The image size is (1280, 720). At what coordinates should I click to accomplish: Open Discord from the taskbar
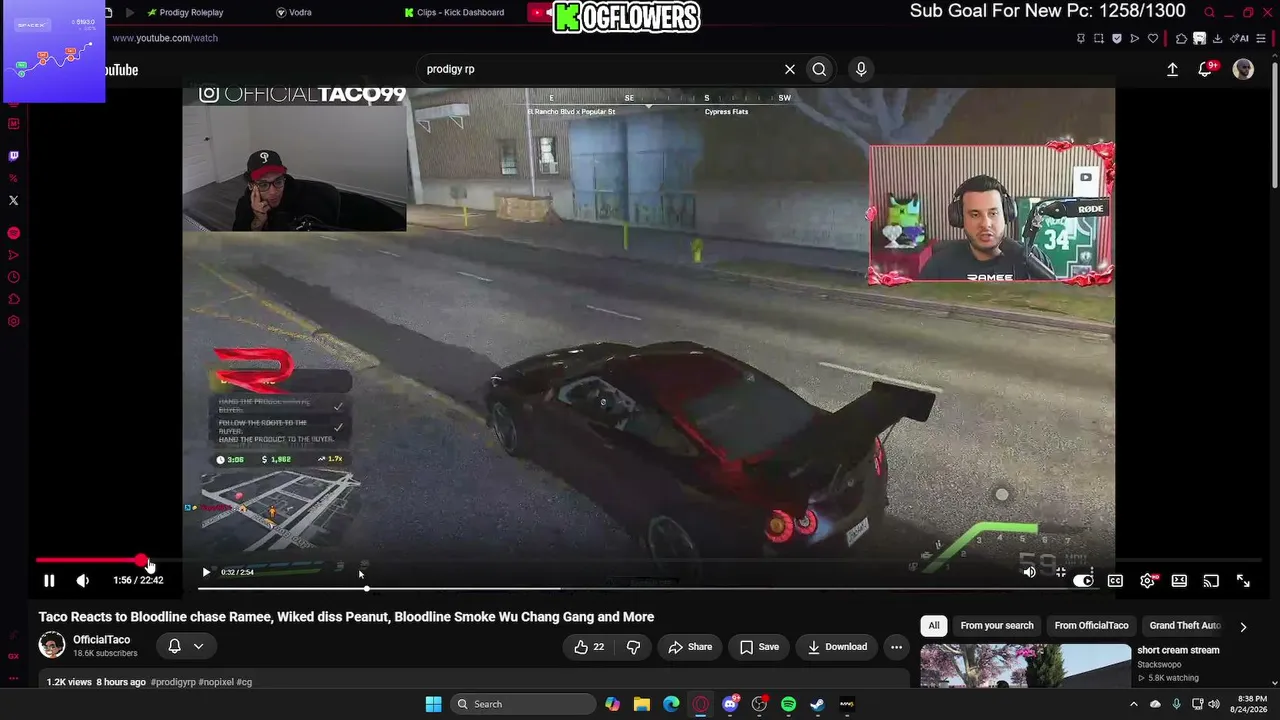[x=730, y=704]
